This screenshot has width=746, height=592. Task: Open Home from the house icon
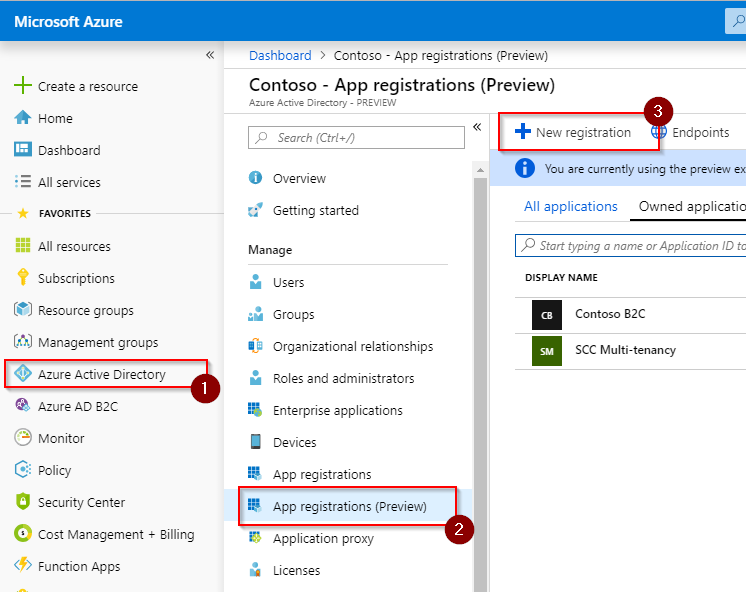[23, 118]
